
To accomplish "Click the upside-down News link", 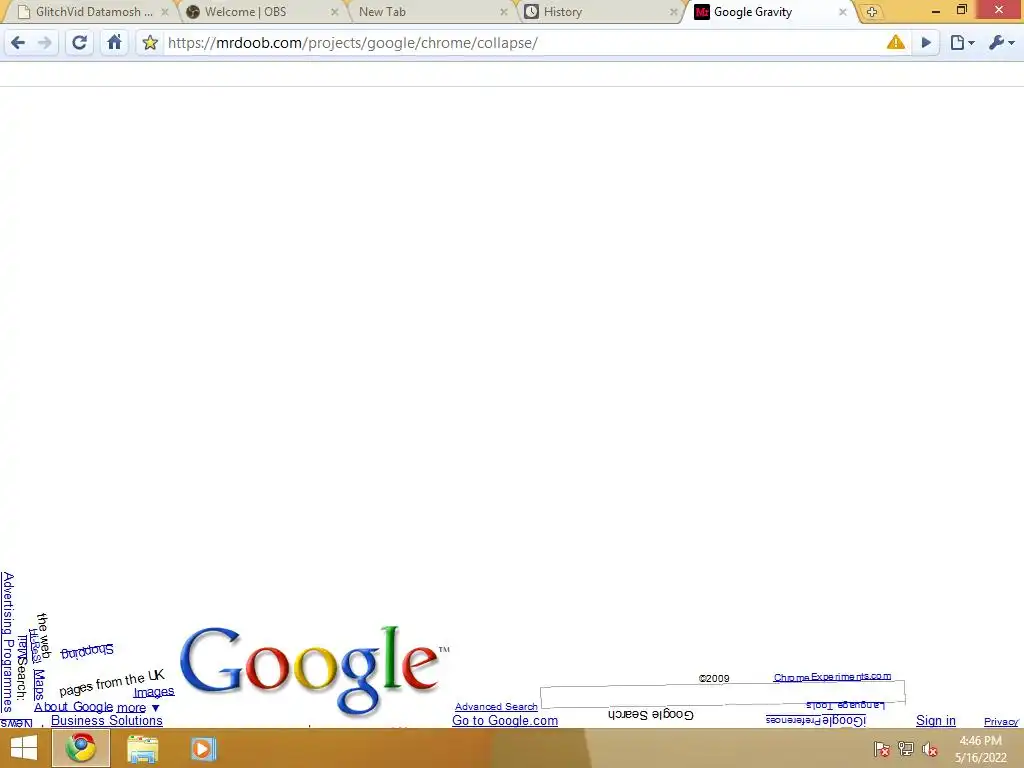I will 16,723.
